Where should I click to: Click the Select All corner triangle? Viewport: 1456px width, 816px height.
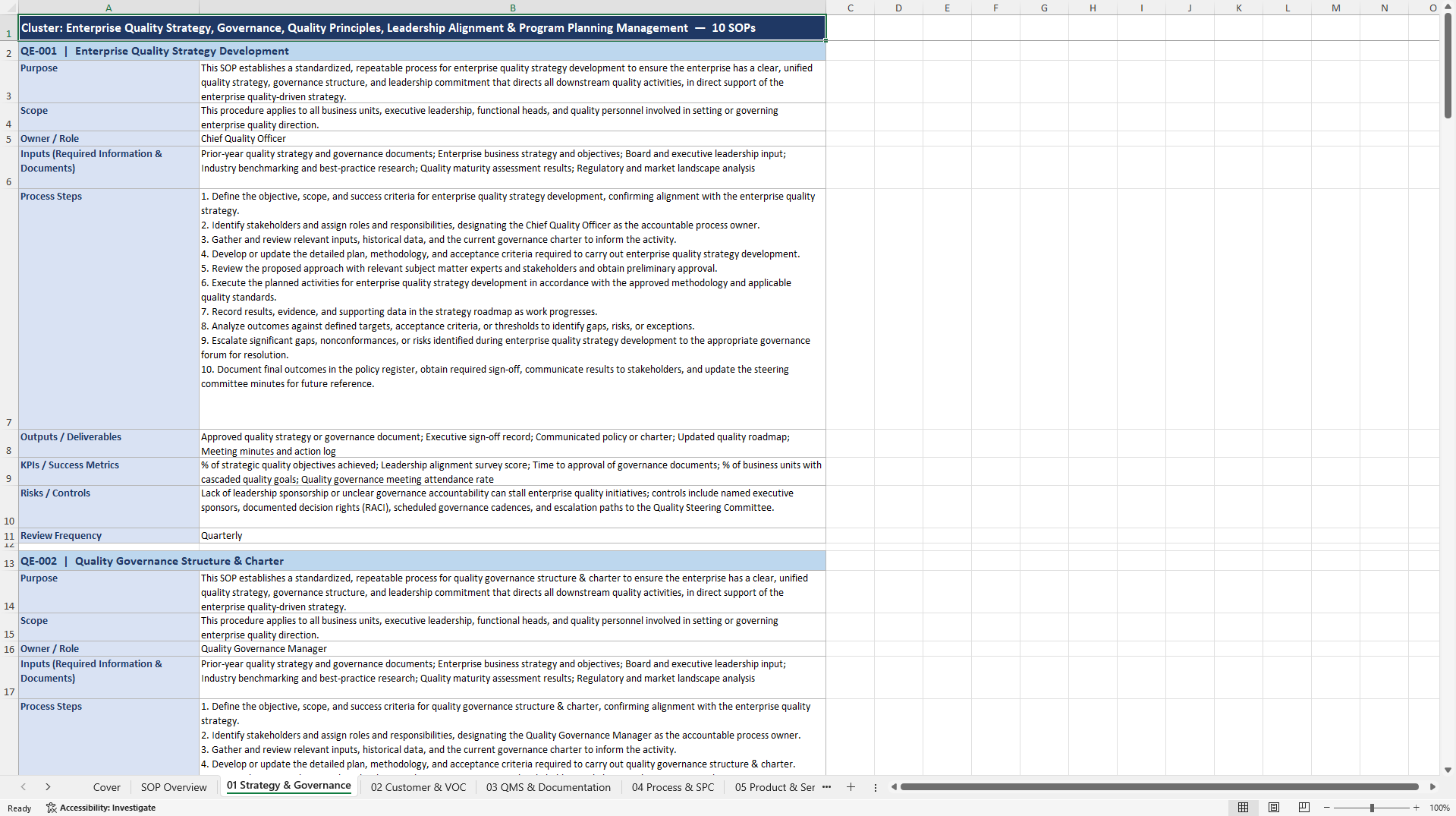(9, 8)
